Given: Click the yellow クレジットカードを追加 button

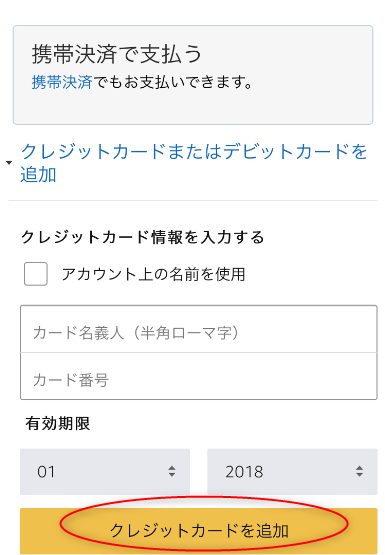Looking at the screenshot, I should 199,531.
